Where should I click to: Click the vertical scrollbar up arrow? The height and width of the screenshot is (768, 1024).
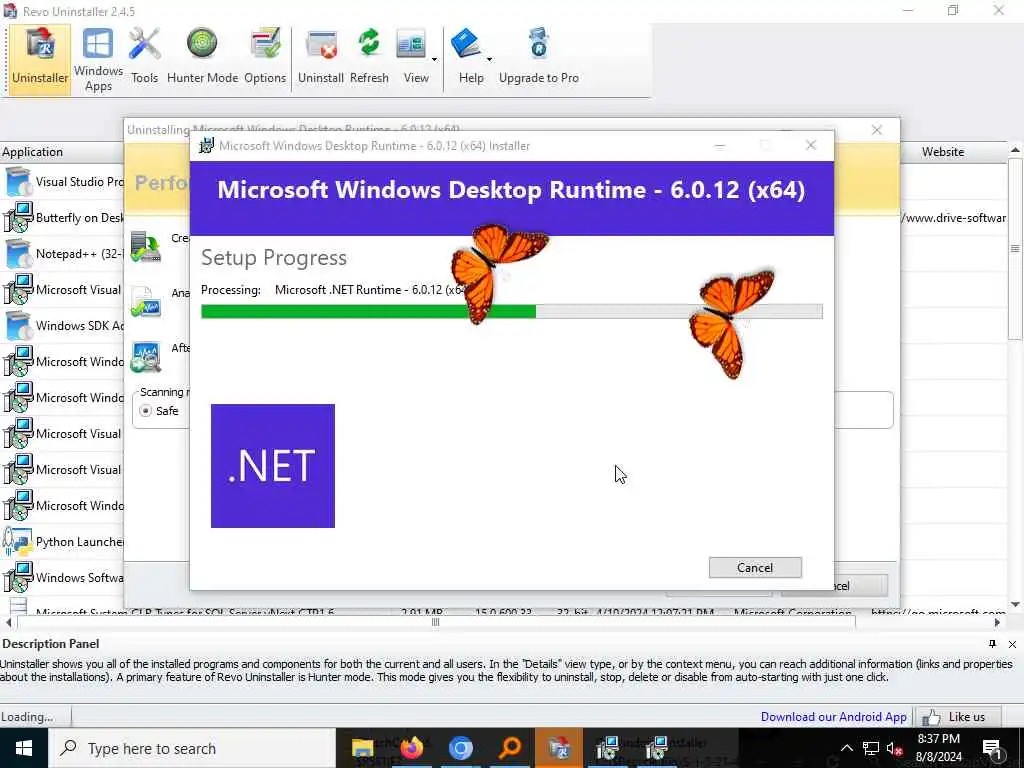(x=1015, y=150)
